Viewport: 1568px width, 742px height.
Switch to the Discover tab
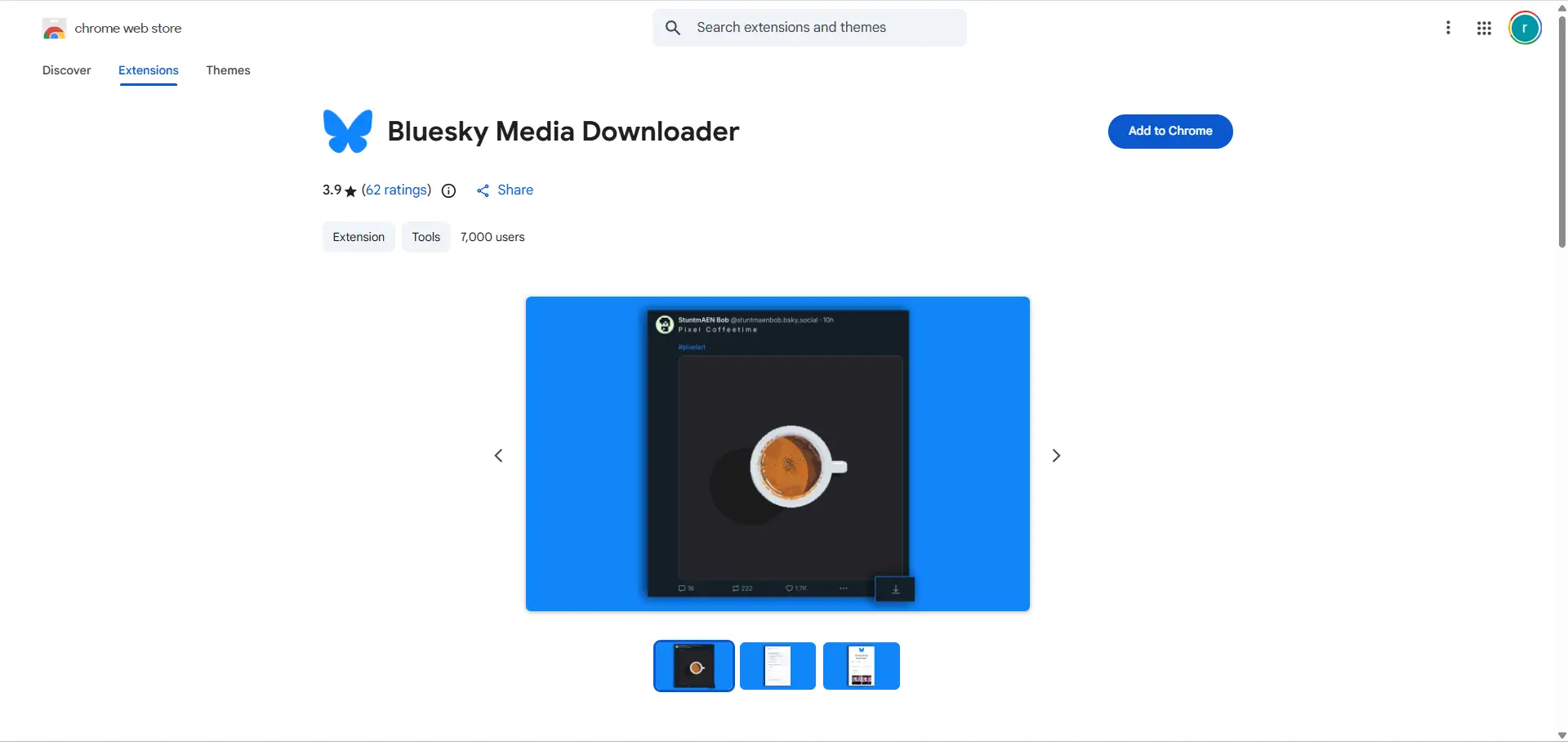pyautogui.click(x=67, y=70)
